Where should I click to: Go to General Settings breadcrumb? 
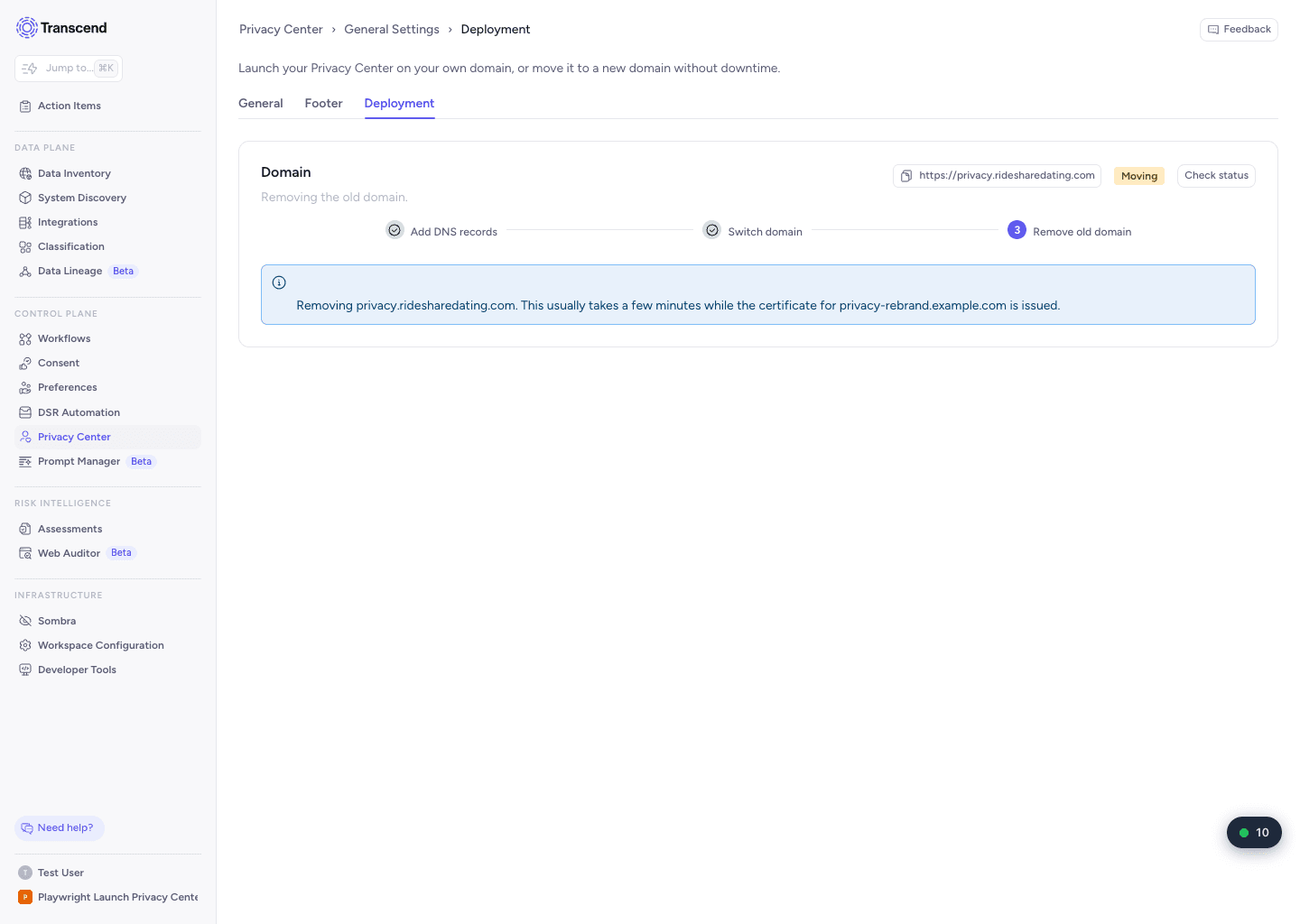(392, 29)
